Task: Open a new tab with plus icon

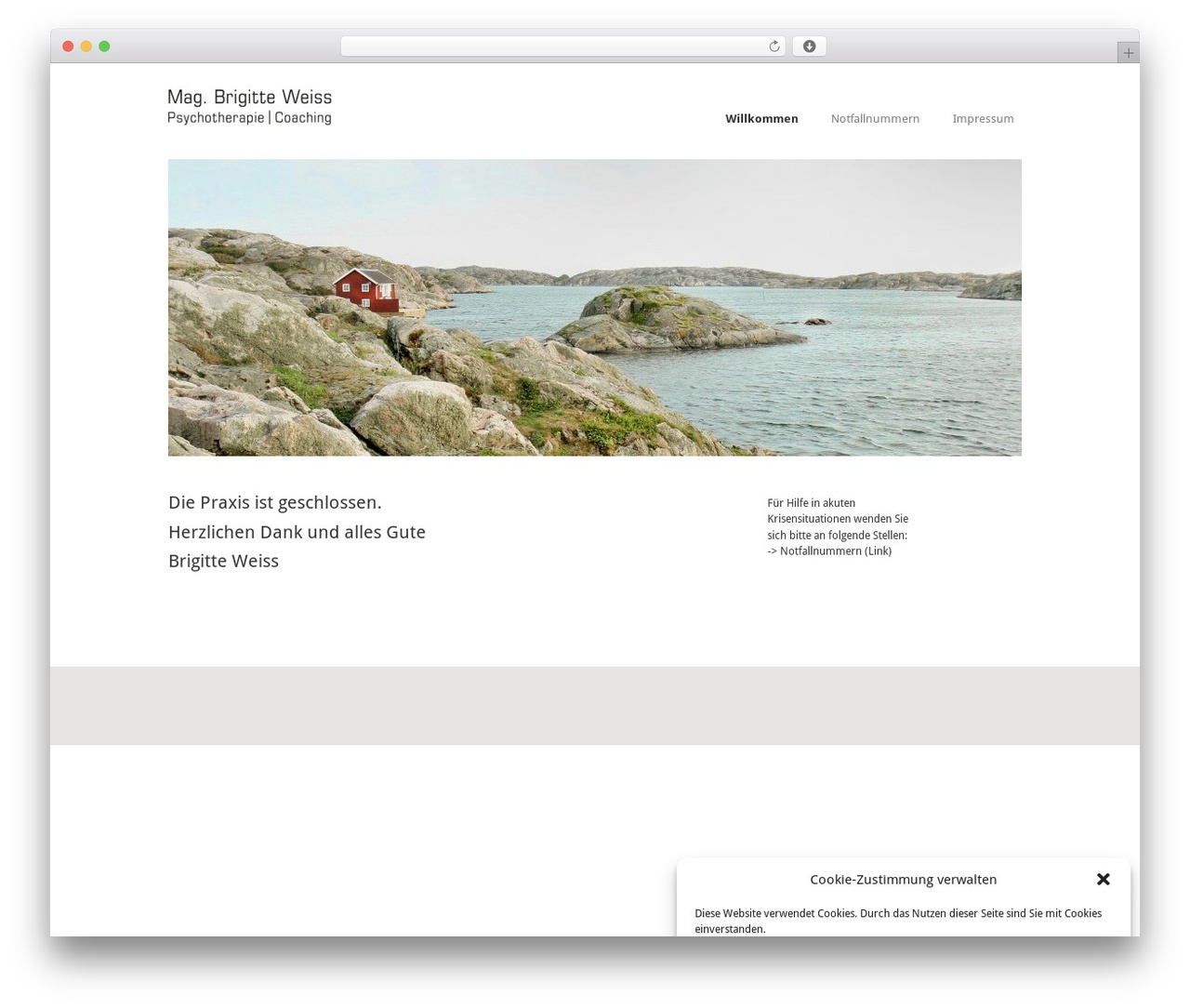Action: [1128, 53]
